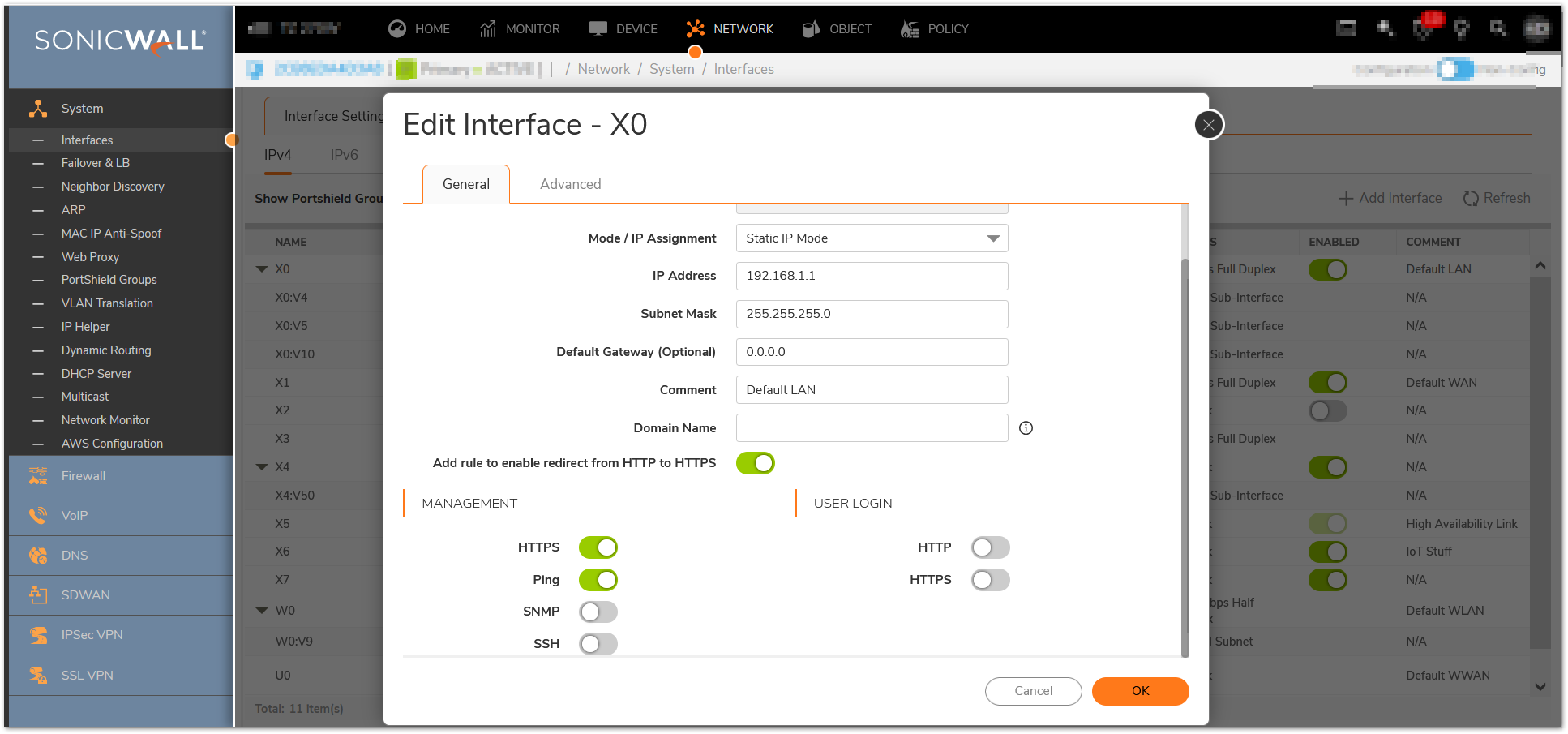Enable HTTPS user login toggle

click(991, 580)
